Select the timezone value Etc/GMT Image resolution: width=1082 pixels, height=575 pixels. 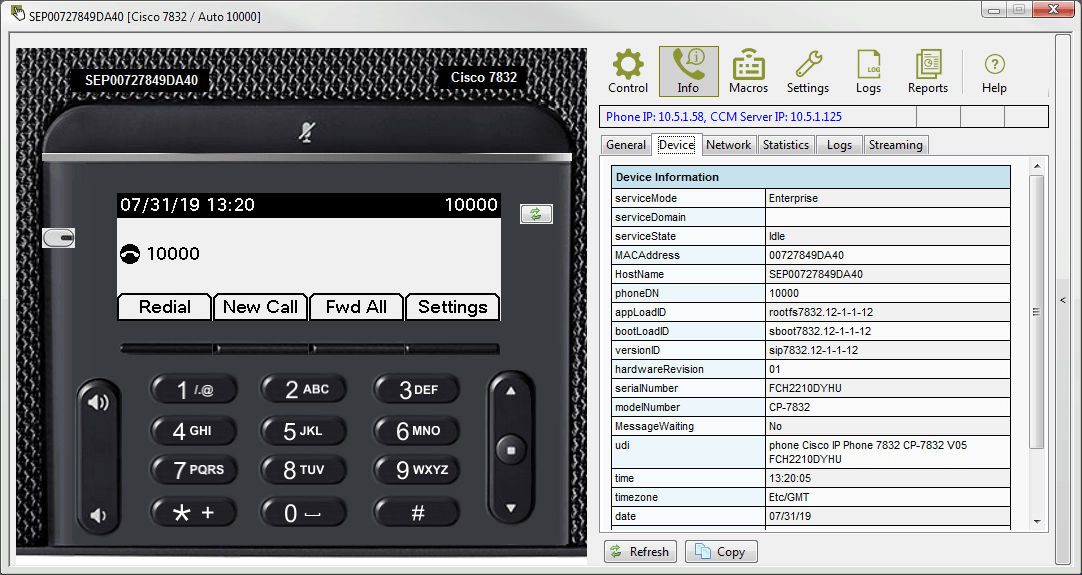[887, 497]
